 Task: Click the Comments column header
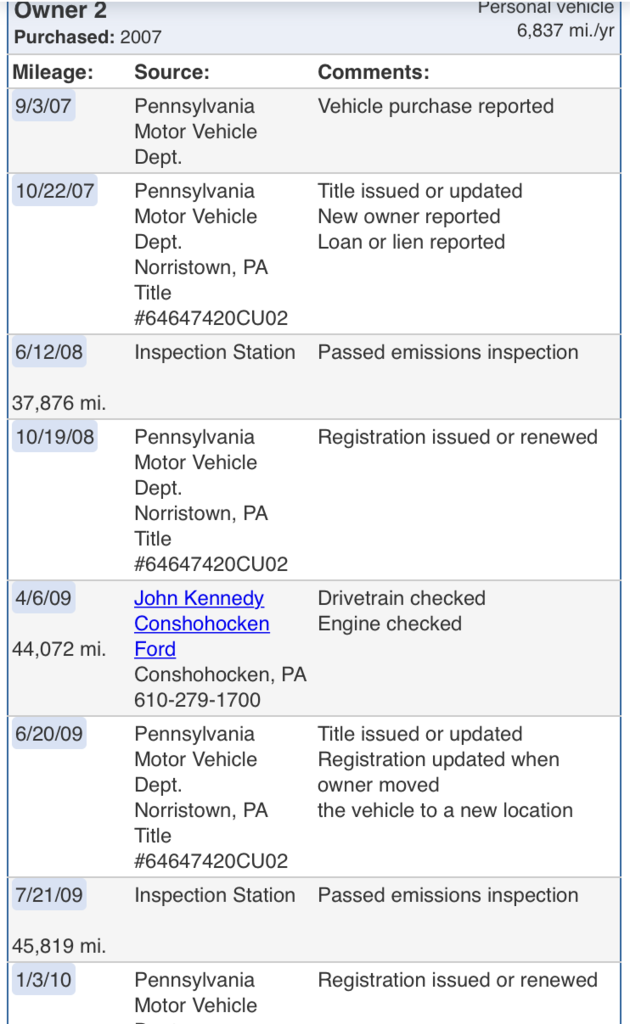pyautogui.click(x=373, y=72)
